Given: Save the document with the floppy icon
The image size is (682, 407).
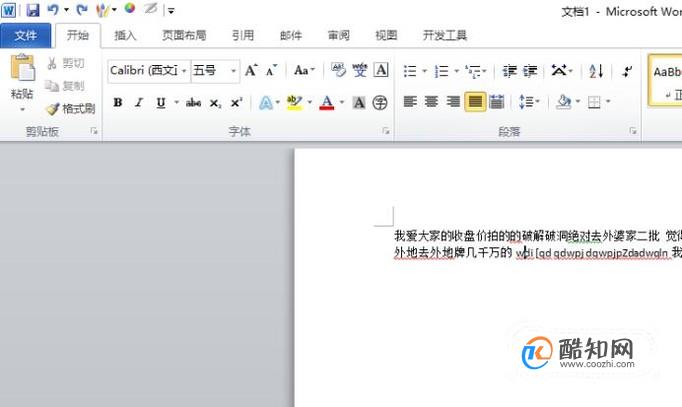Looking at the screenshot, I should (33, 10).
